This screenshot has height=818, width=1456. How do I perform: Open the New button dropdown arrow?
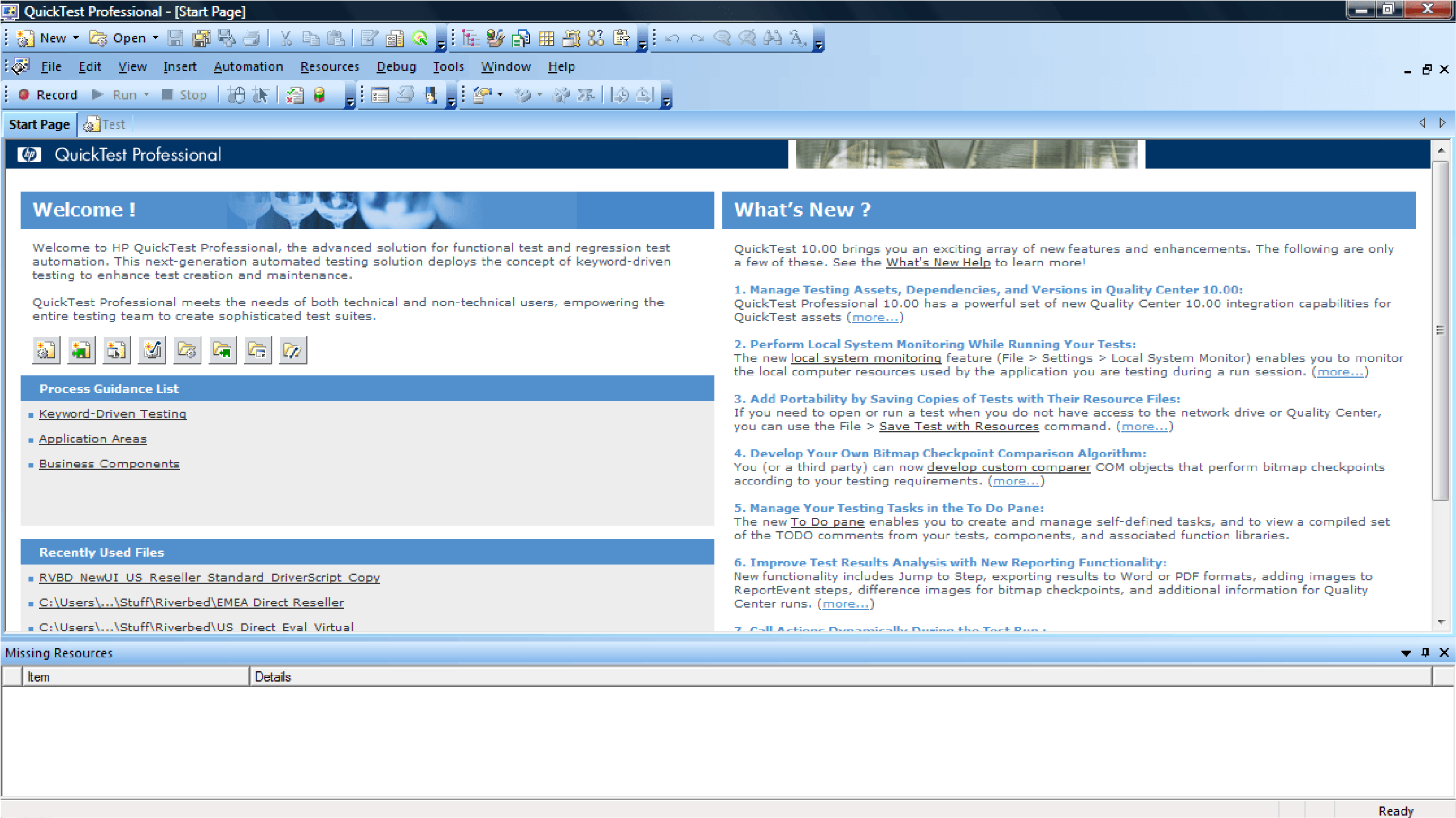tap(76, 38)
